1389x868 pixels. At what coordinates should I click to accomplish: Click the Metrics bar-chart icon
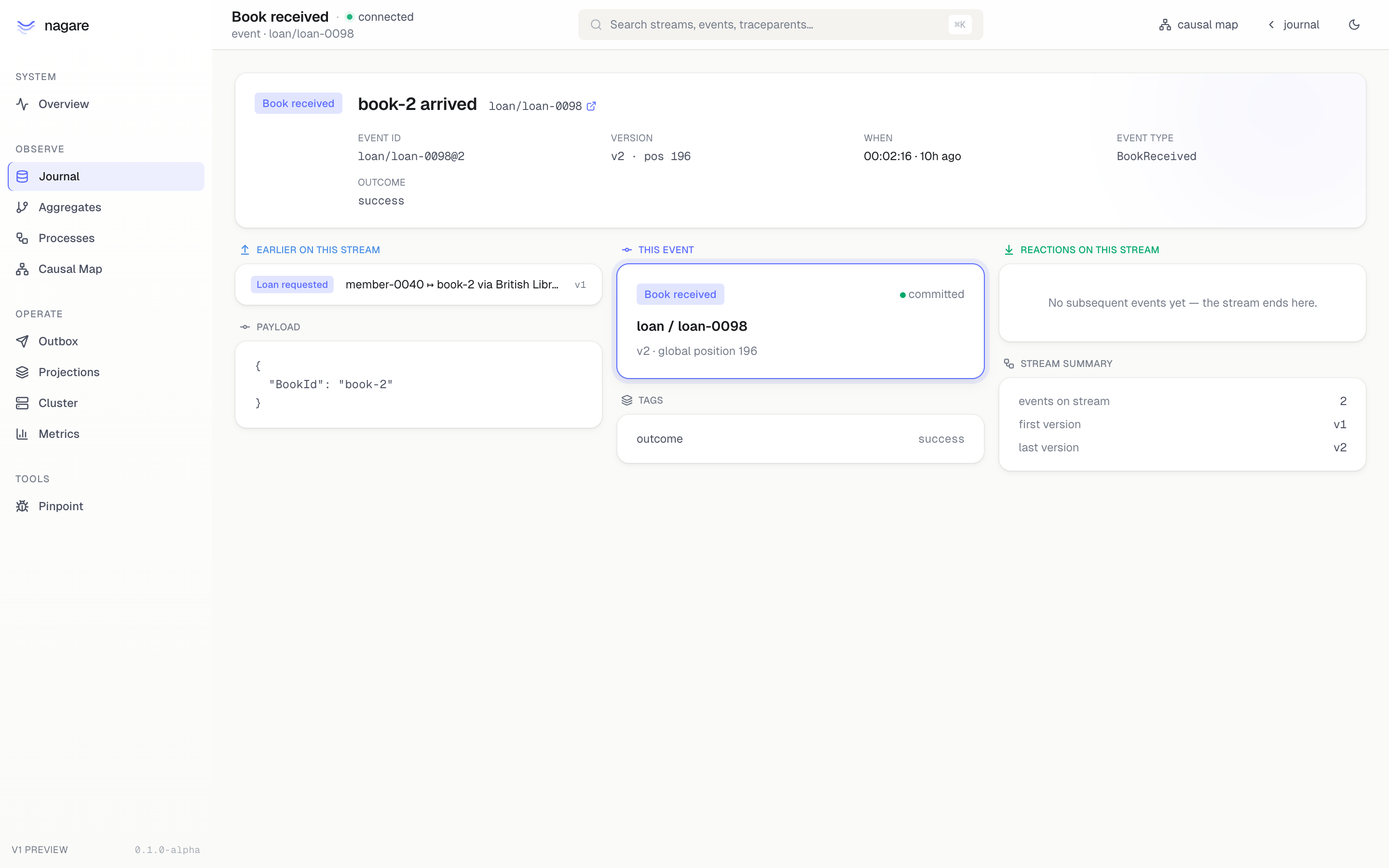click(22, 434)
